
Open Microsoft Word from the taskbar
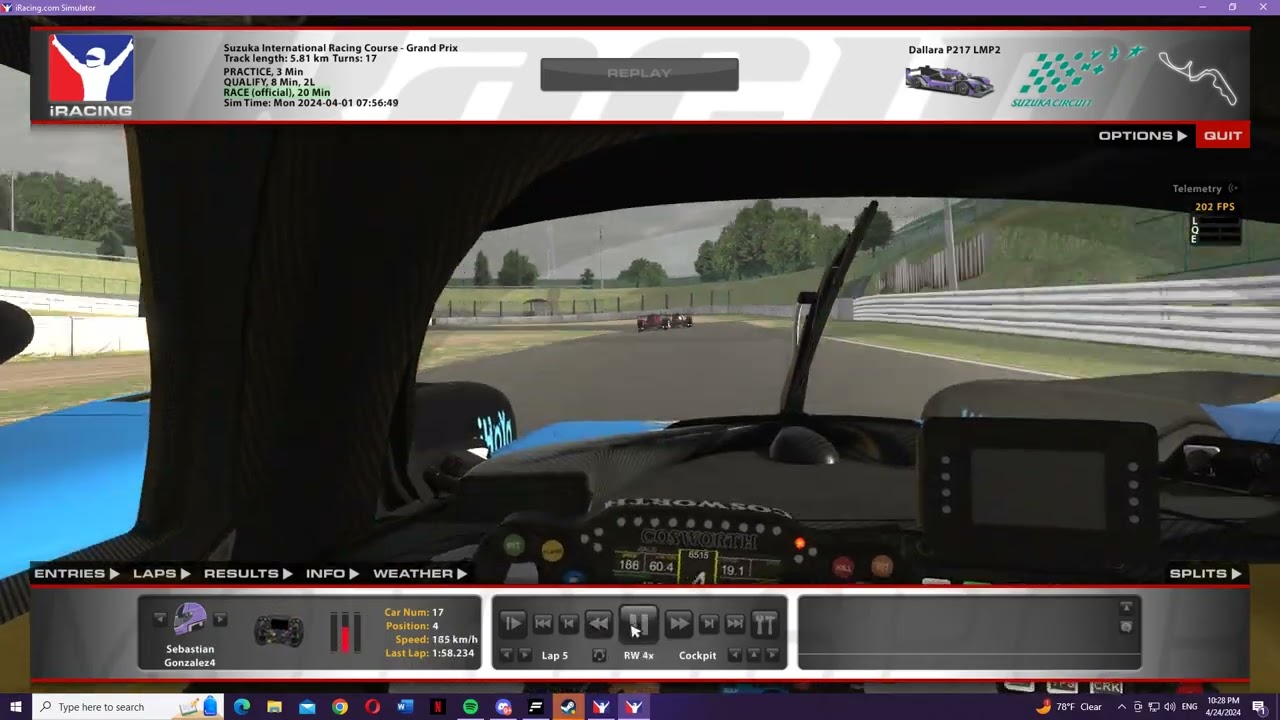[x=405, y=707]
